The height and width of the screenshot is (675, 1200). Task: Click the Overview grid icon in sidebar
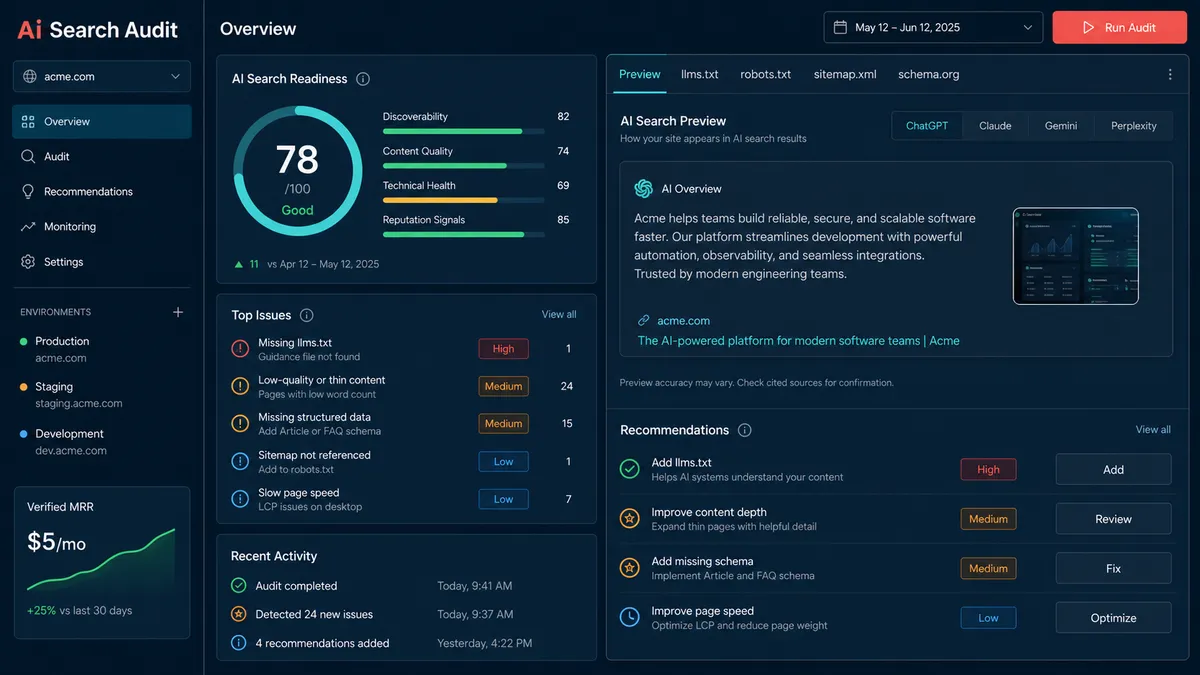point(28,121)
